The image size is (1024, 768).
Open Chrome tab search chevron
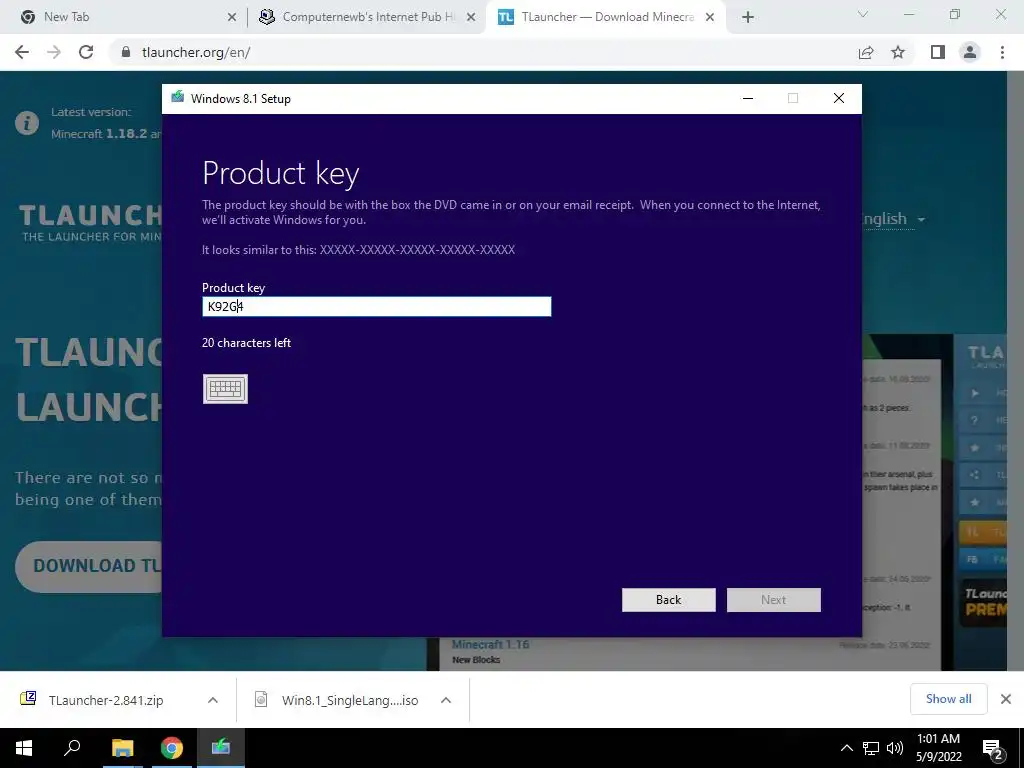[863, 14]
